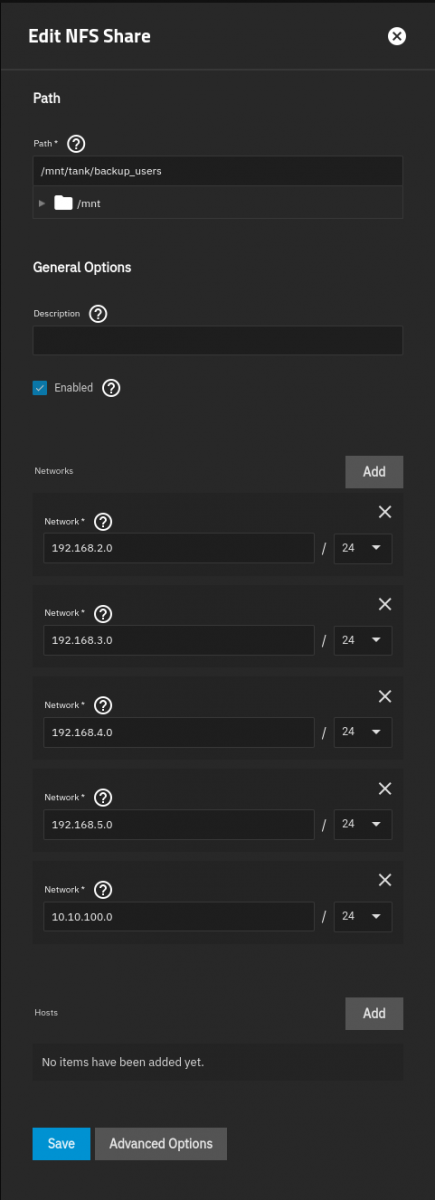Remove the 192.168.2.0 network entry

[x=385, y=512]
